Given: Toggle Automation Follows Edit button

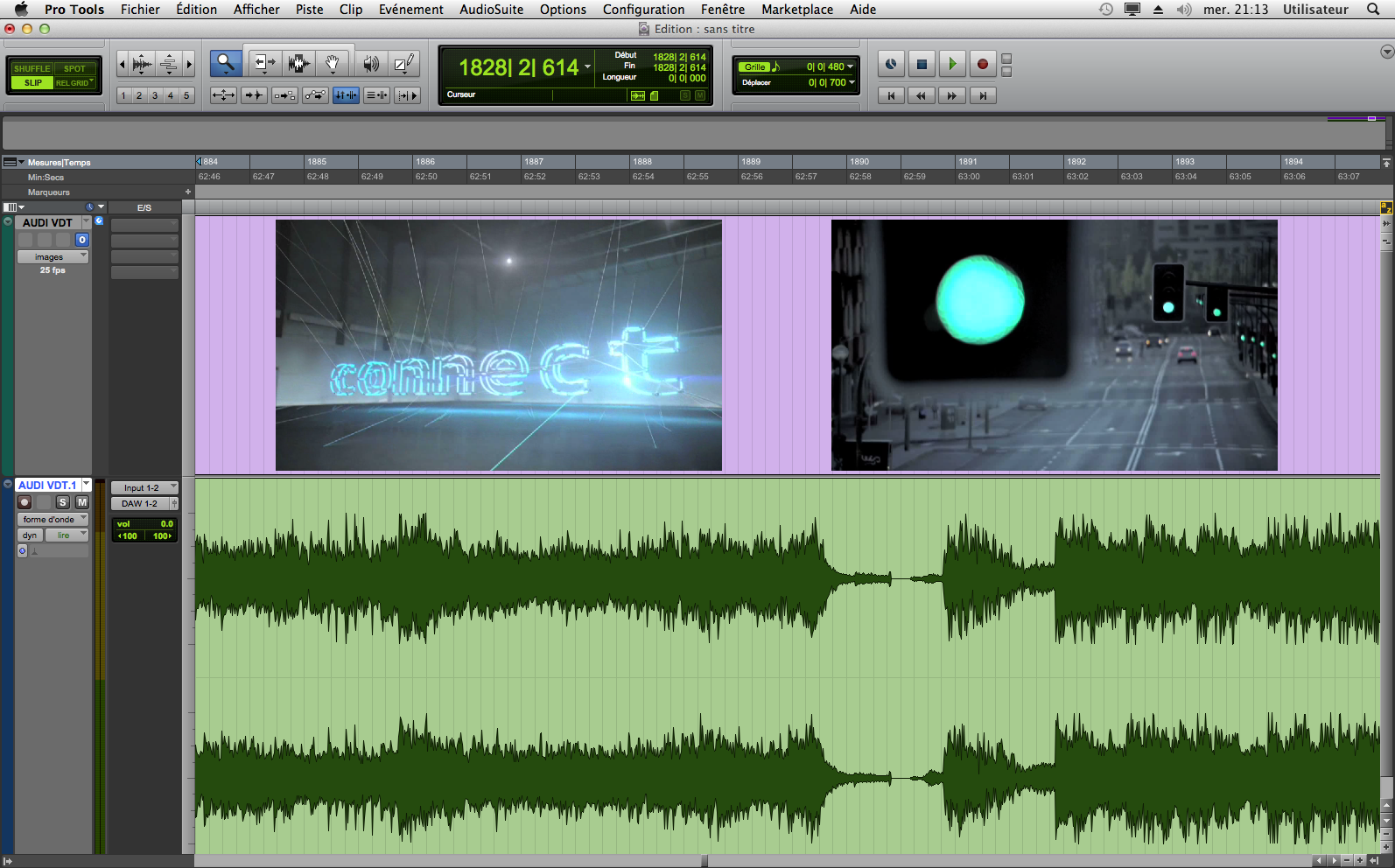Looking at the screenshot, I should 315,95.
